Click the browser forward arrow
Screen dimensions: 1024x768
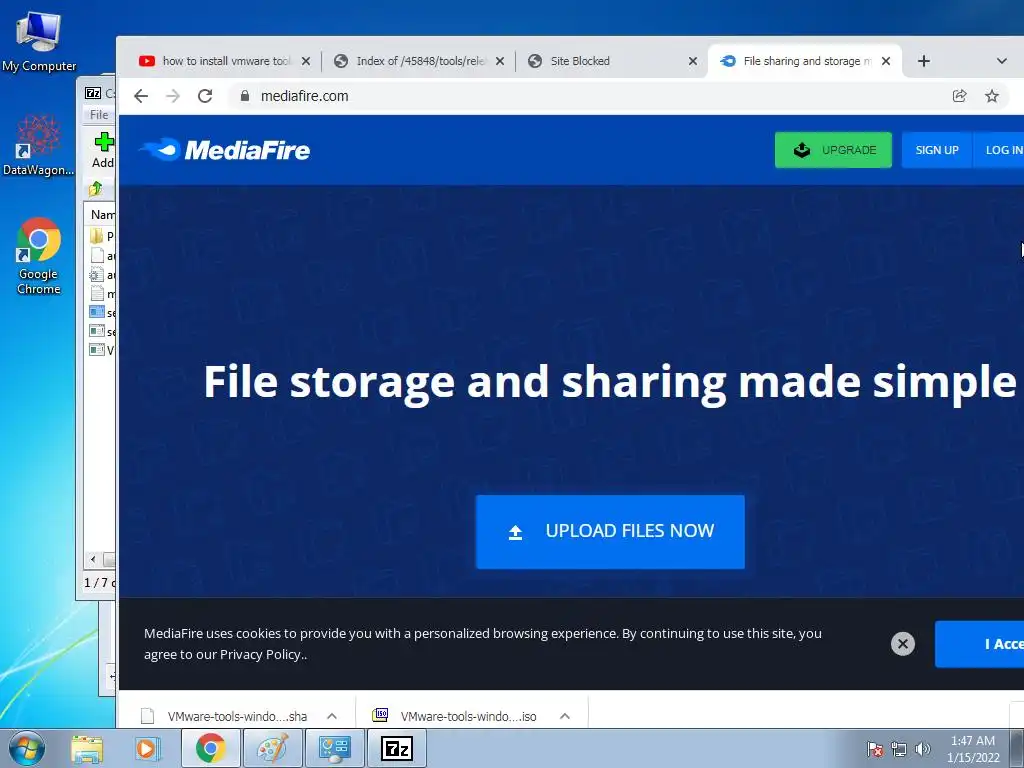tap(172, 96)
